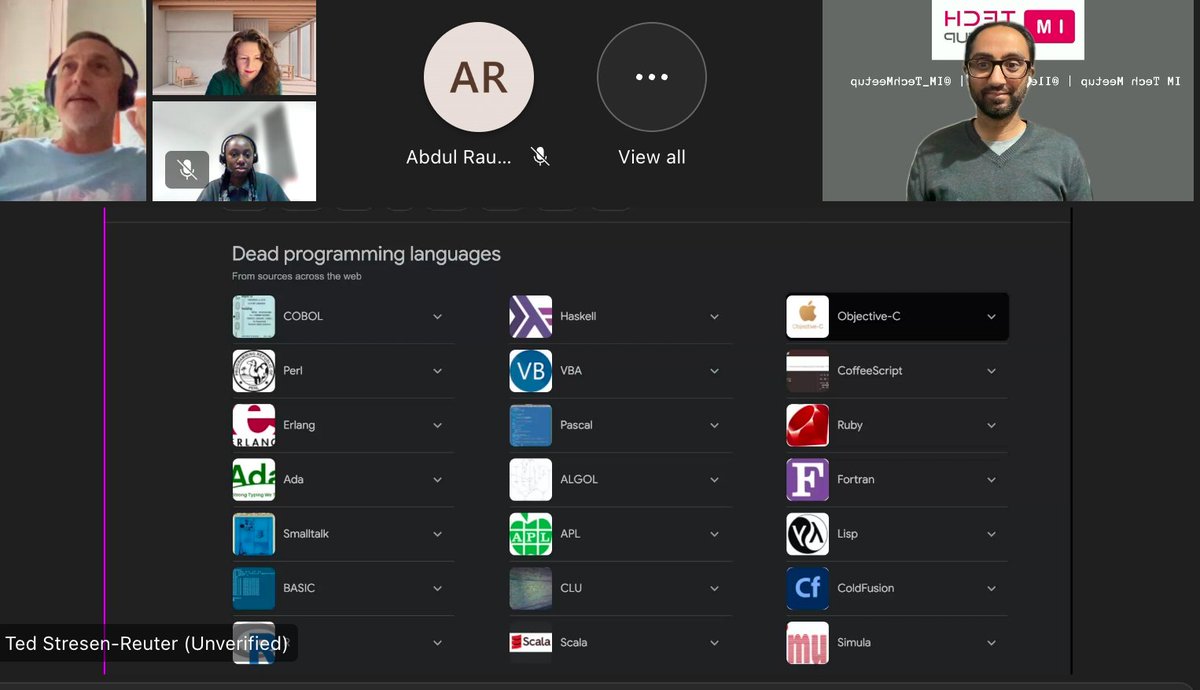This screenshot has width=1200, height=690.
Task: Expand the VBA entry chevron
Action: pyautogui.click(x=714, y=371)
